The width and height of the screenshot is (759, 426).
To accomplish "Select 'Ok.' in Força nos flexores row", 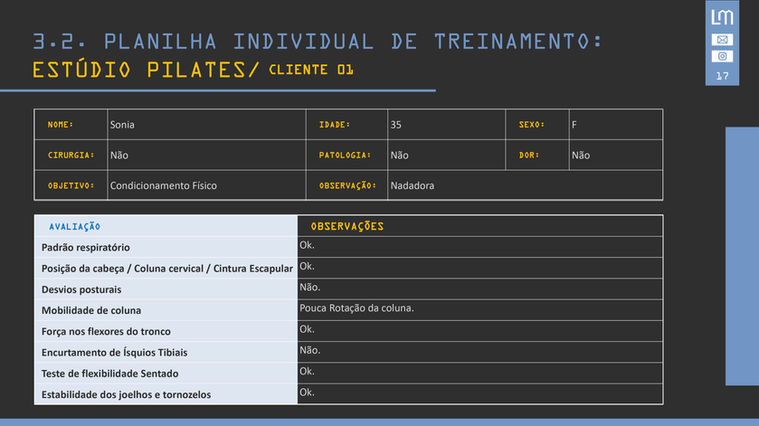I will pyautogui.click(x=307, y=329).
